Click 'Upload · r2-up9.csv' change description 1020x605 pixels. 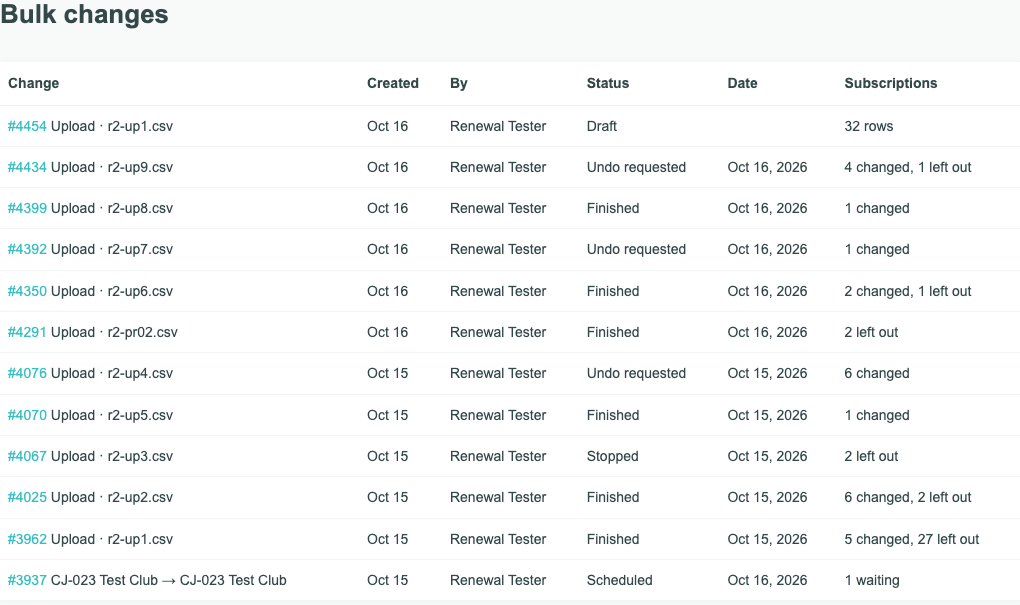[x=112, y=167]
